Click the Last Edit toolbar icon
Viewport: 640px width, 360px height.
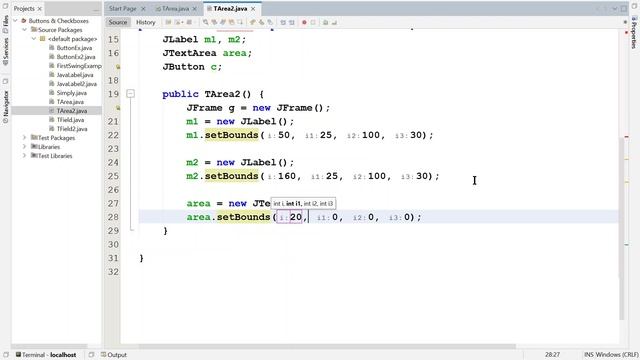(168, 22)
